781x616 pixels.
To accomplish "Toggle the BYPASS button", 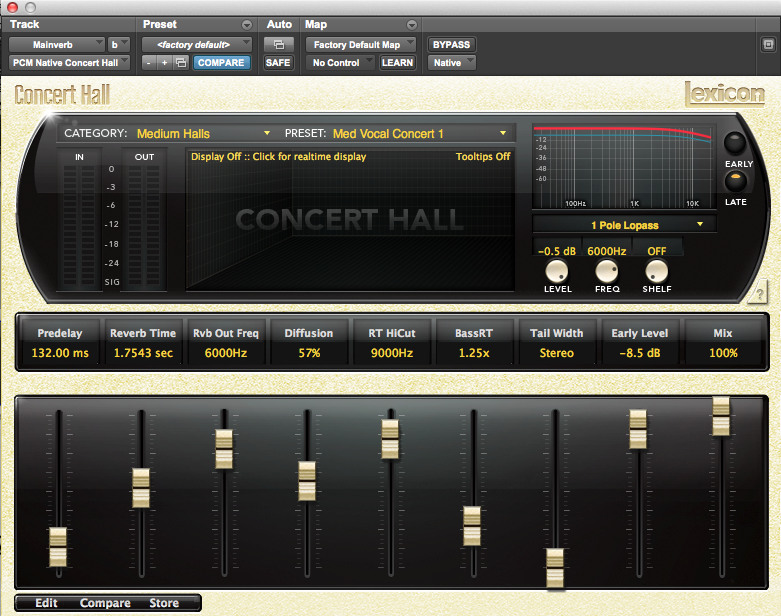I will (x=451, y=45).
